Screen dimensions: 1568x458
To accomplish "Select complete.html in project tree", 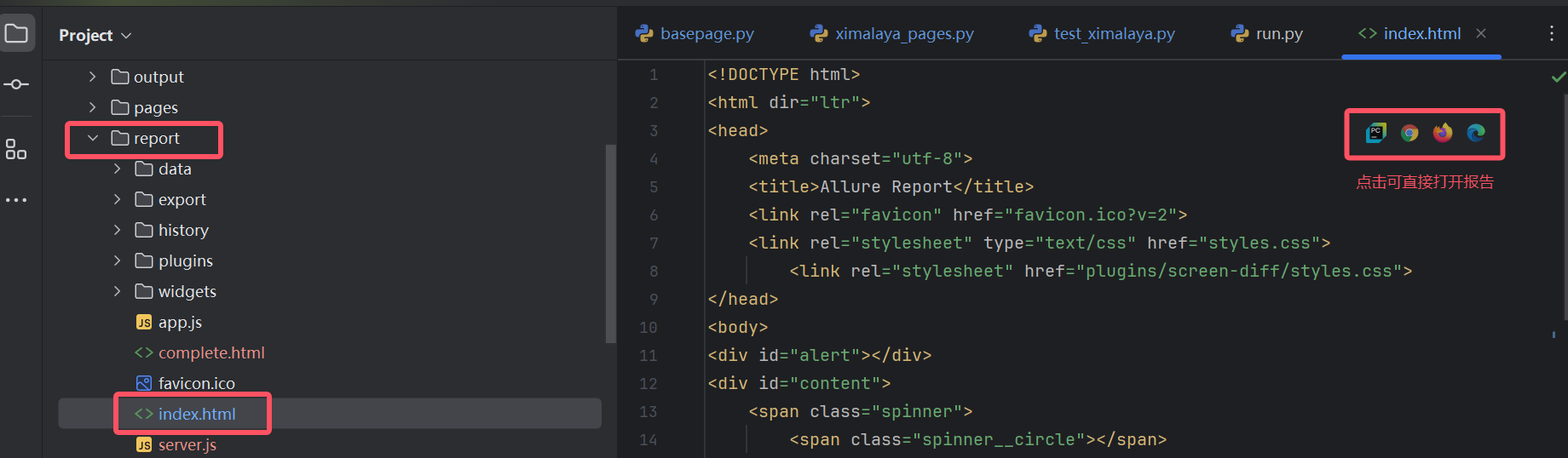I will (x=211, y=352).
